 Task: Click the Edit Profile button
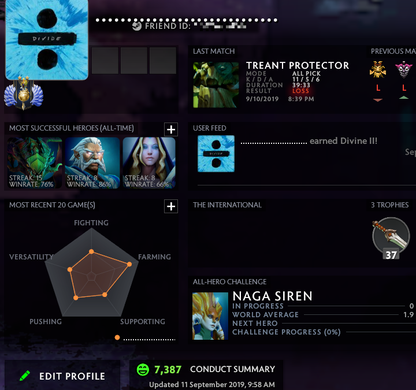(62, 376)
